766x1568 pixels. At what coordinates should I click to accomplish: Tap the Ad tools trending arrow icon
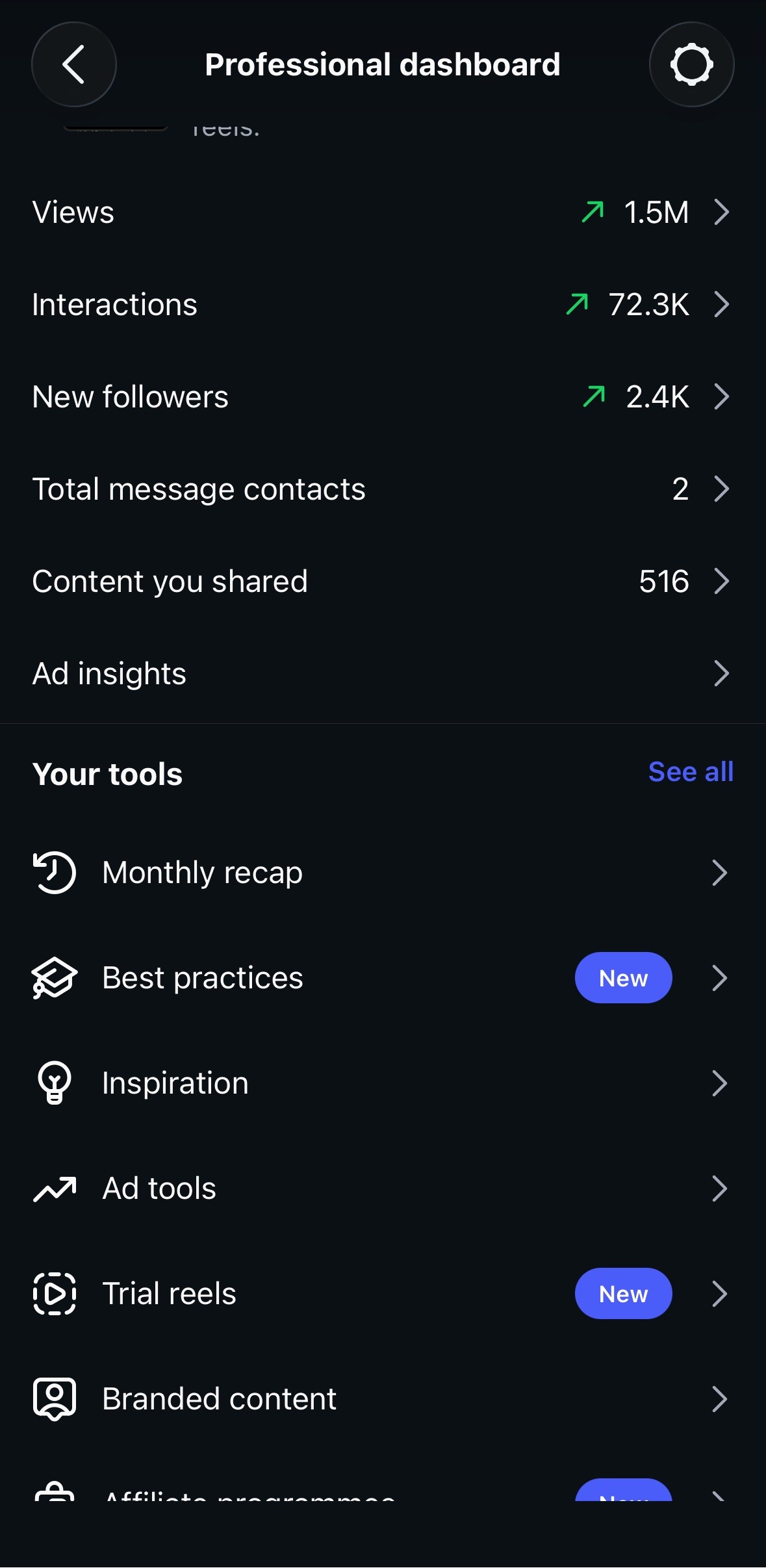click(x=55, y=1189)
